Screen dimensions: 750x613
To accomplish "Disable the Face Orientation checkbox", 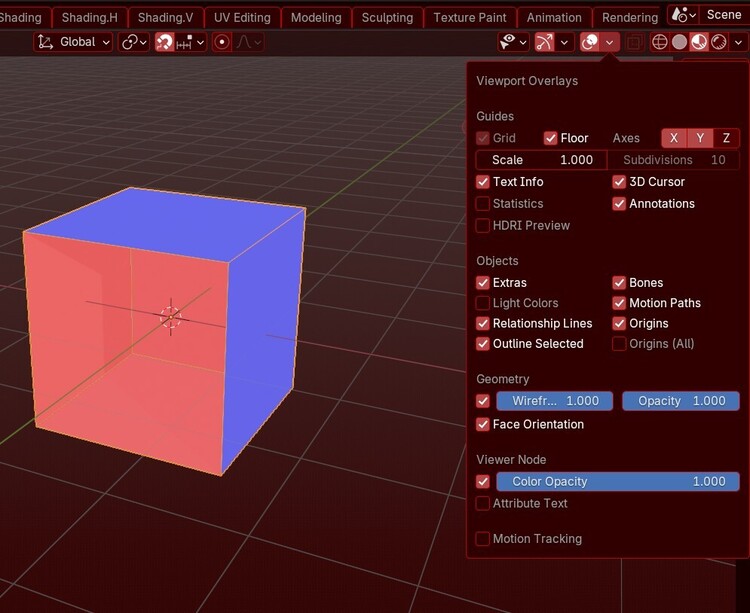I will coord(483,424).
